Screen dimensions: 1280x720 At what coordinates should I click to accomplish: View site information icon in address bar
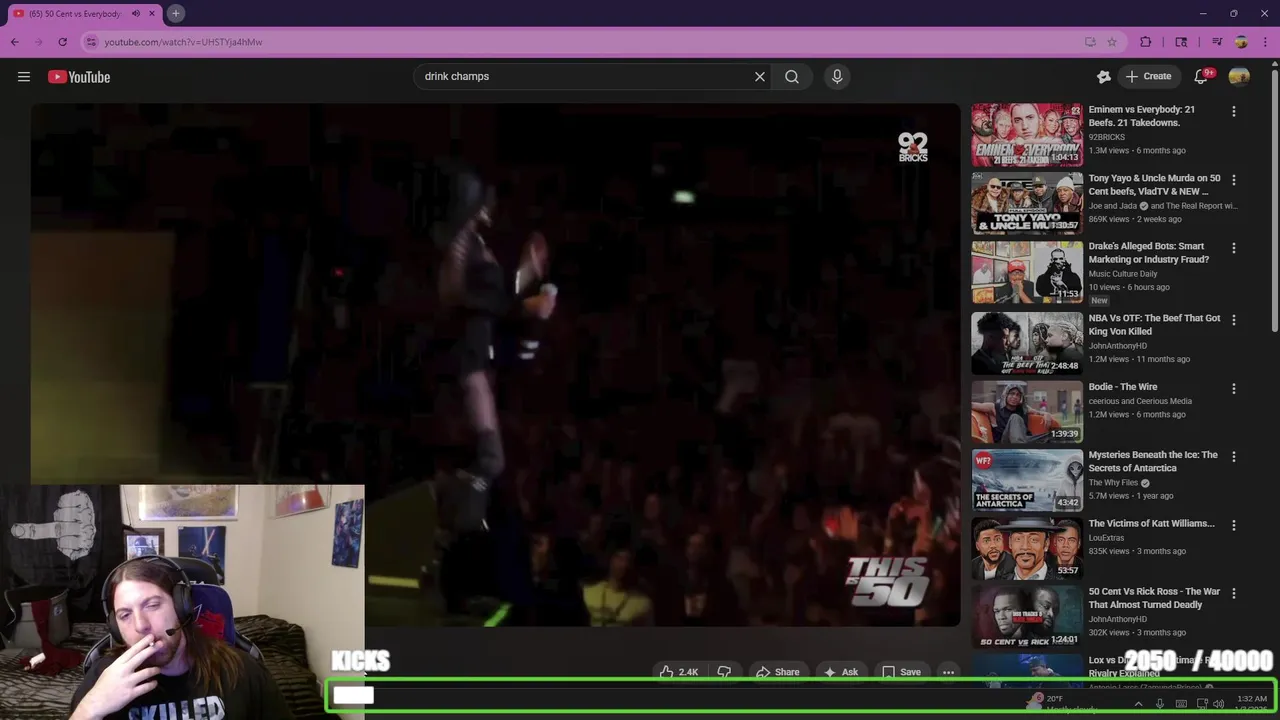point(91,42)
